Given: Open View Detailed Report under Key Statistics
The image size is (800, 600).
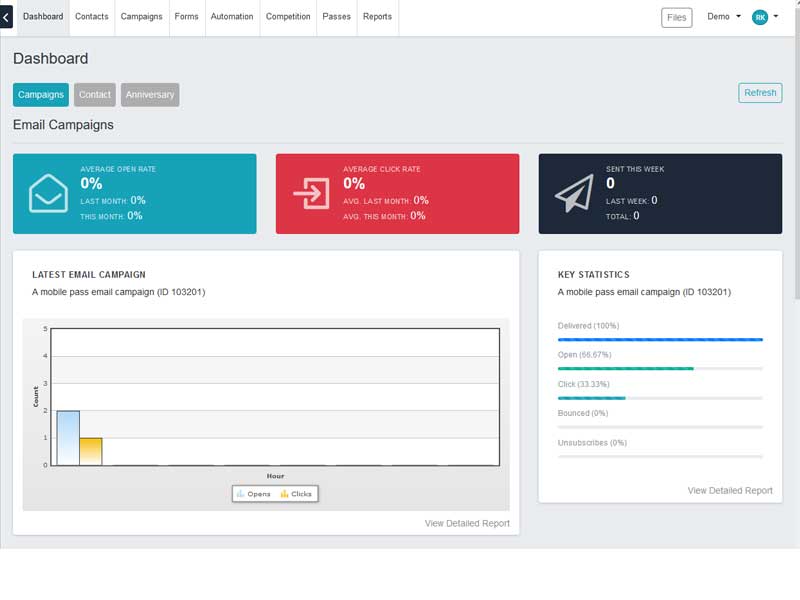Looking at the screenshot, I should (x=730, y=491).
